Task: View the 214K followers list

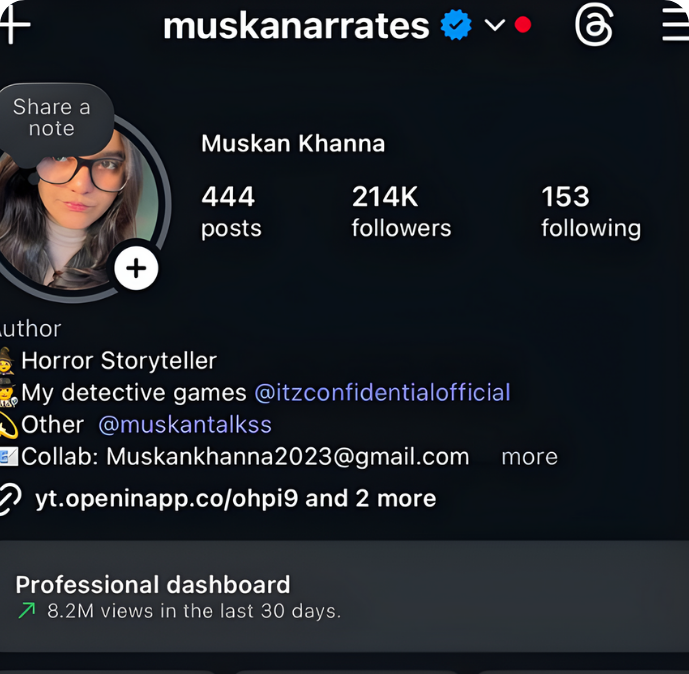Action: tap(401, 211)
